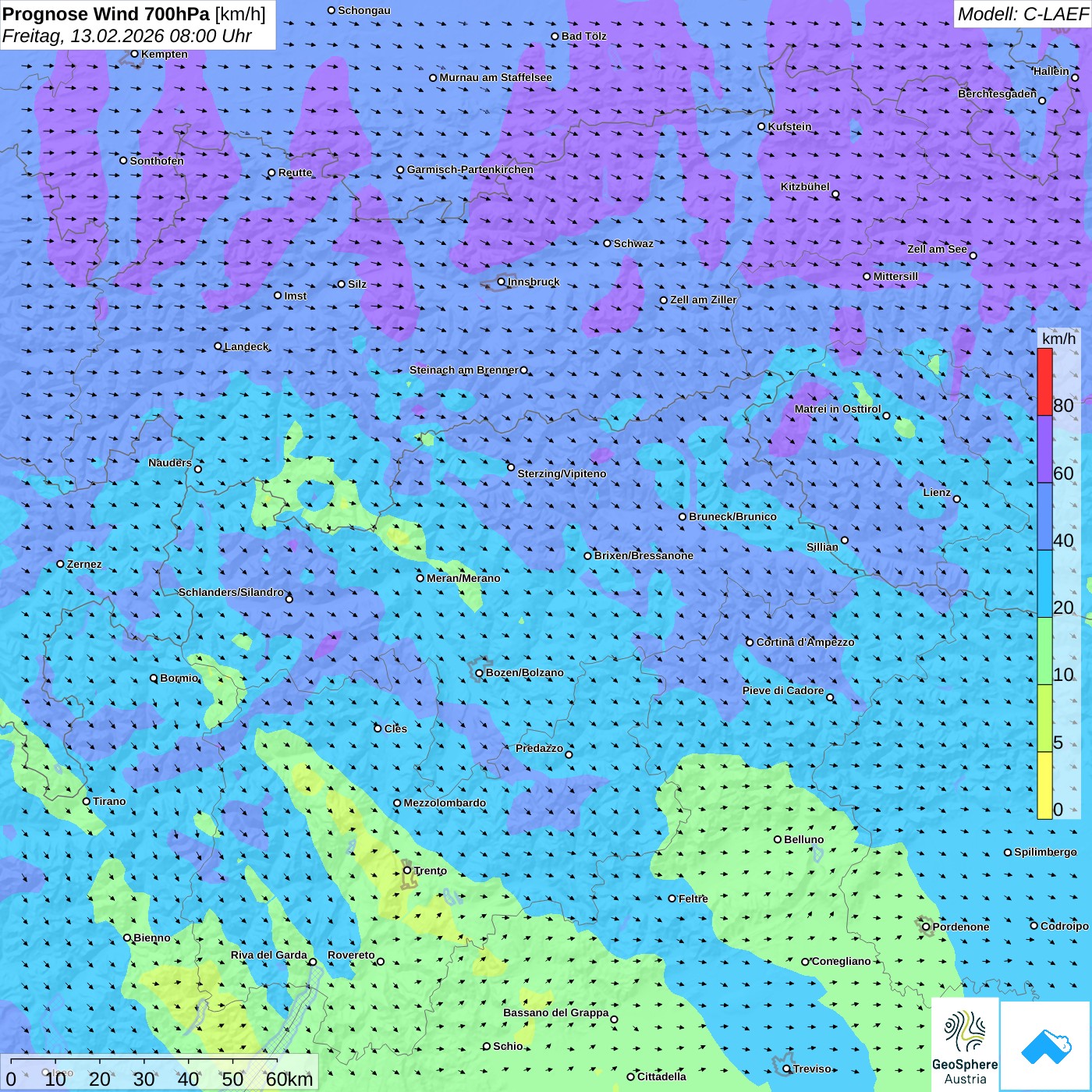
Task: Click the red 80 km/h legend swatch
Action: click(x=1044, y=382)
